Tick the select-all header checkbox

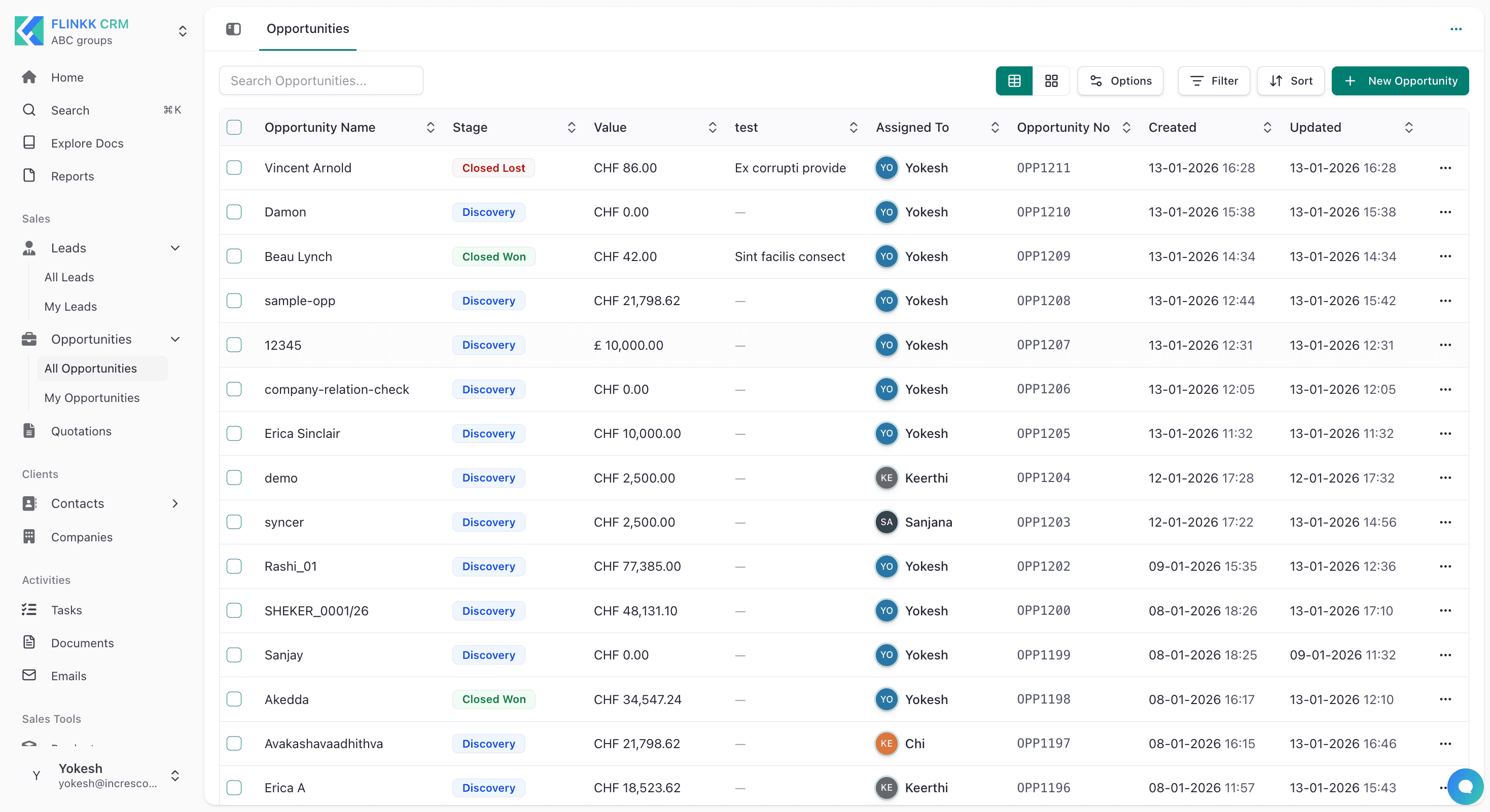234,127
